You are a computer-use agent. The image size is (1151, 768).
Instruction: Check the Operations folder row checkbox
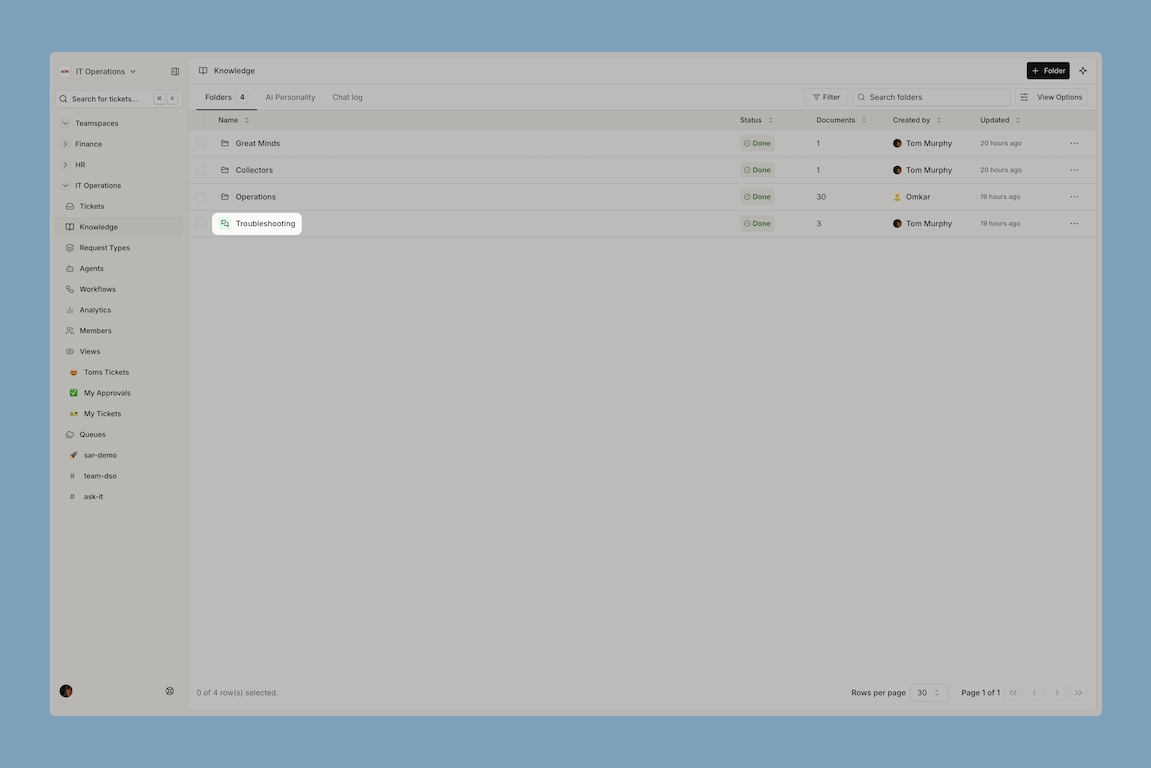click(201, 197)
